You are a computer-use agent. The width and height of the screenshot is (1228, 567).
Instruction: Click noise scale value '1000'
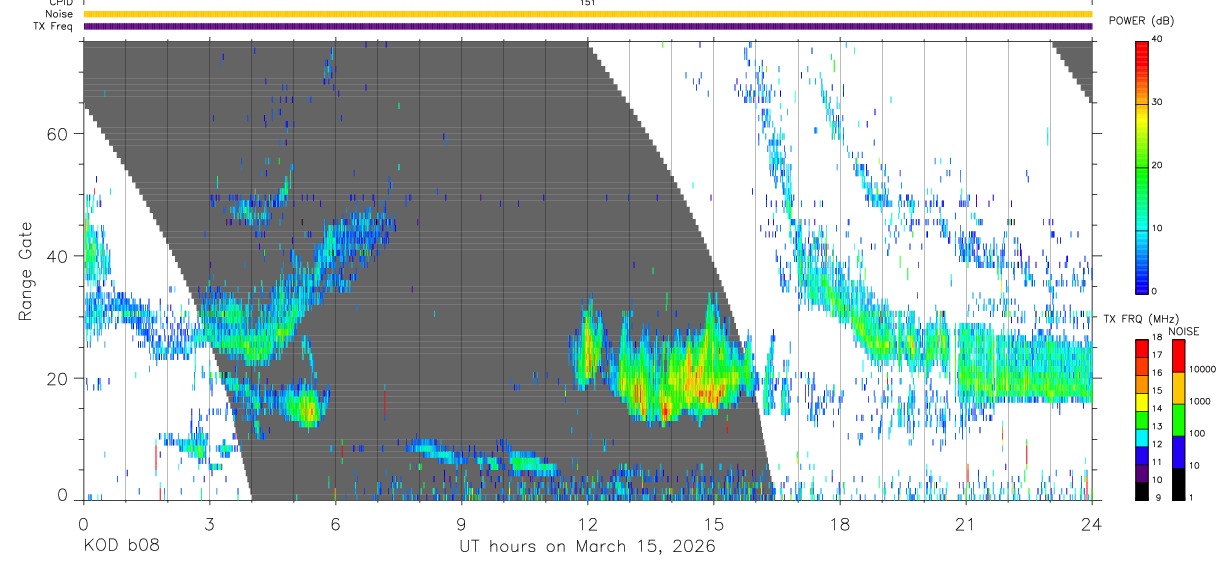pos(1201,401)
